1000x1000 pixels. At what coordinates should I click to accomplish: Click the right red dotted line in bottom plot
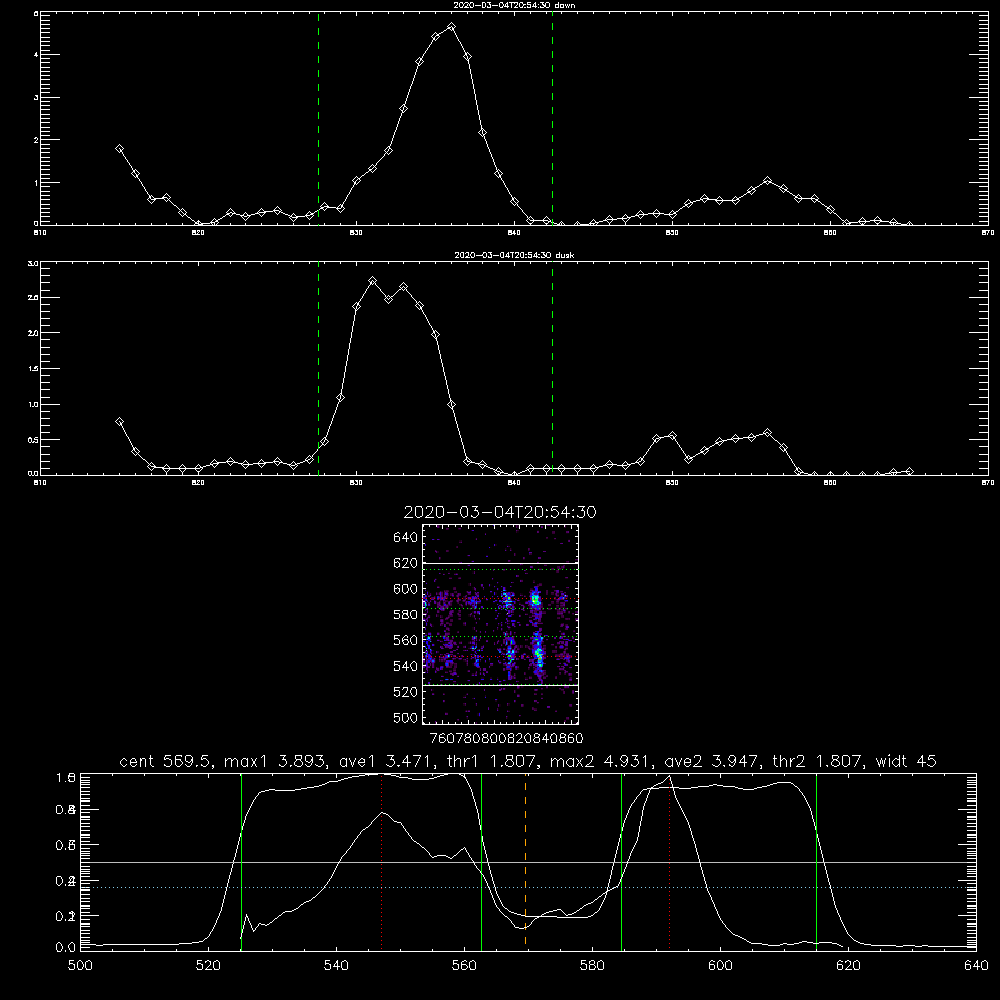tap(670, 862)
